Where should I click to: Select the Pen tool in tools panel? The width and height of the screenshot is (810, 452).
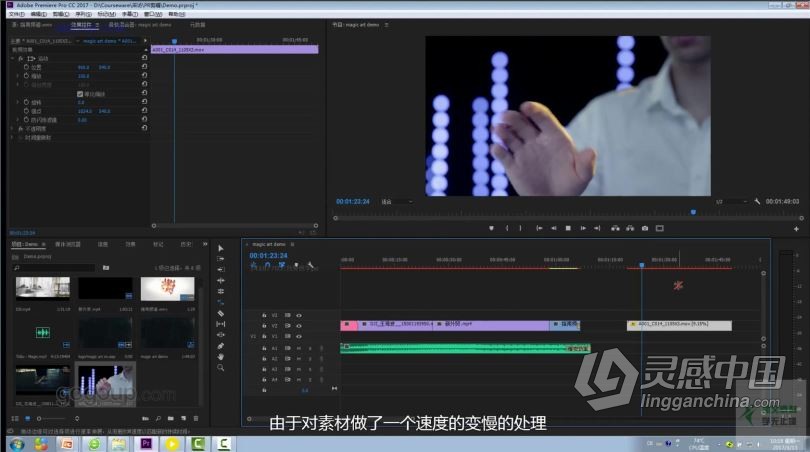[x=221, y=345]
